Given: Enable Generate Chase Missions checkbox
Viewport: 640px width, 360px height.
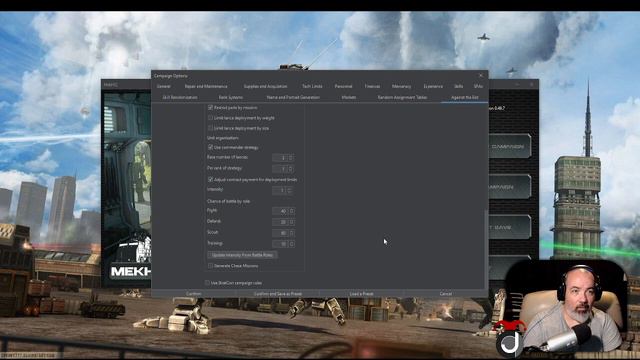Looking at the screenshot, I should 211,266.
